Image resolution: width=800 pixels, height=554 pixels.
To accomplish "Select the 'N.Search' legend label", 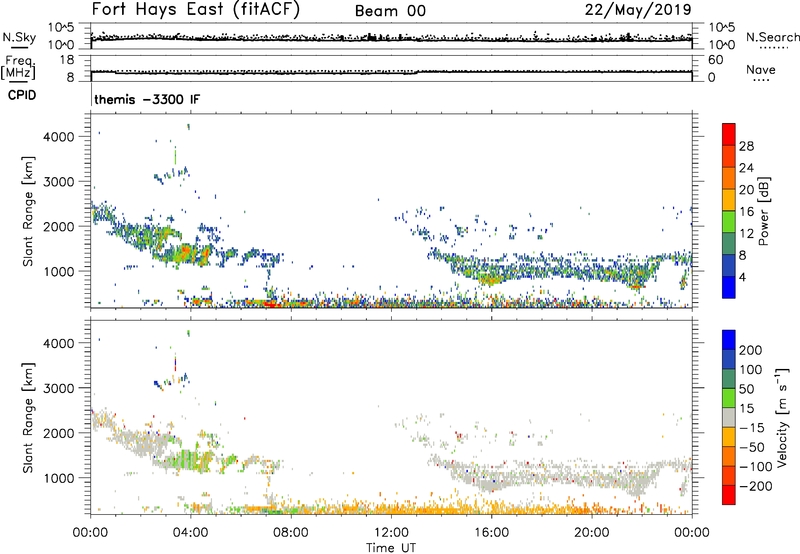I will (x=773, y=37).
